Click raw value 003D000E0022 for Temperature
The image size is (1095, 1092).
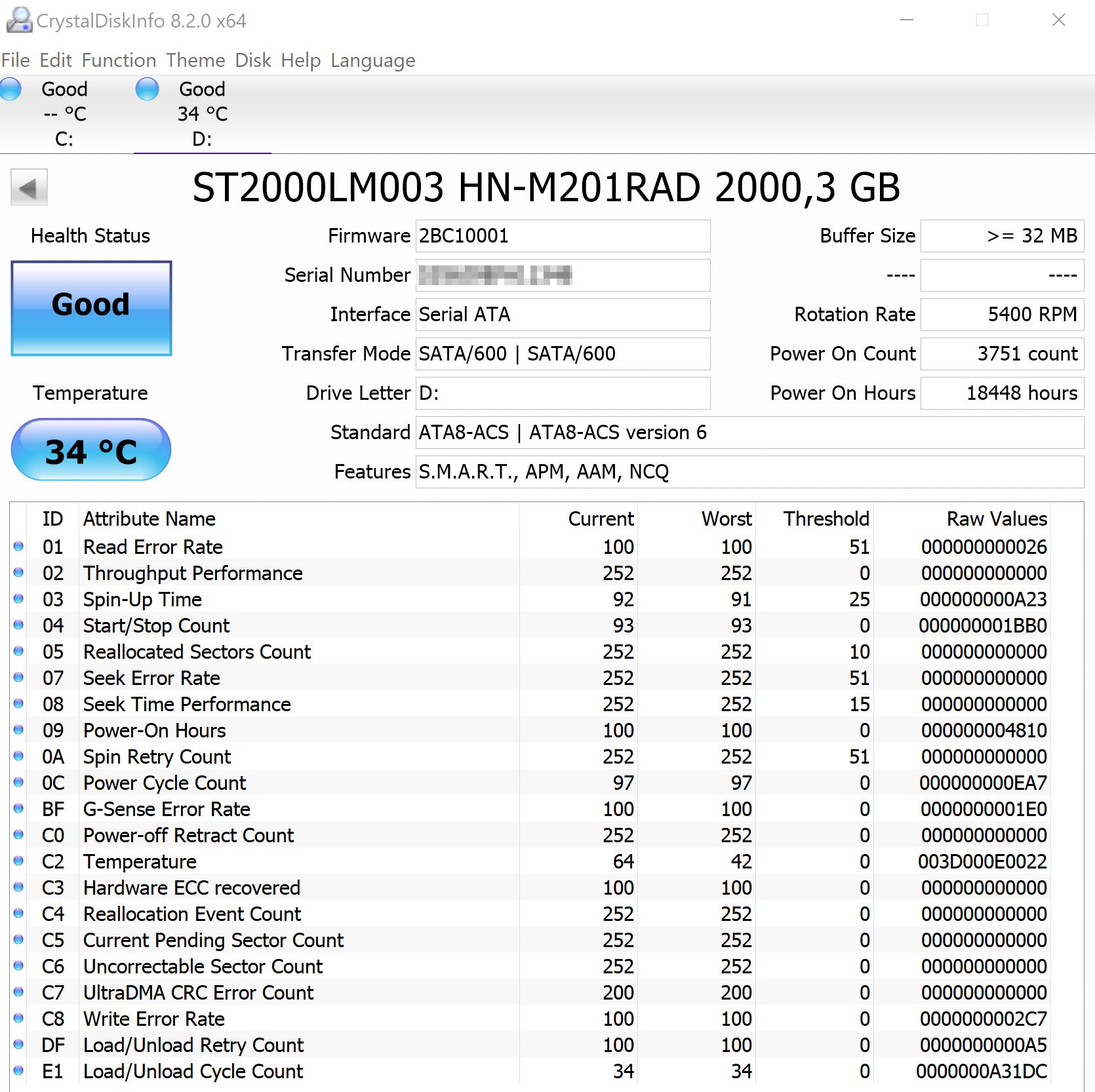[x=982, y=861]
